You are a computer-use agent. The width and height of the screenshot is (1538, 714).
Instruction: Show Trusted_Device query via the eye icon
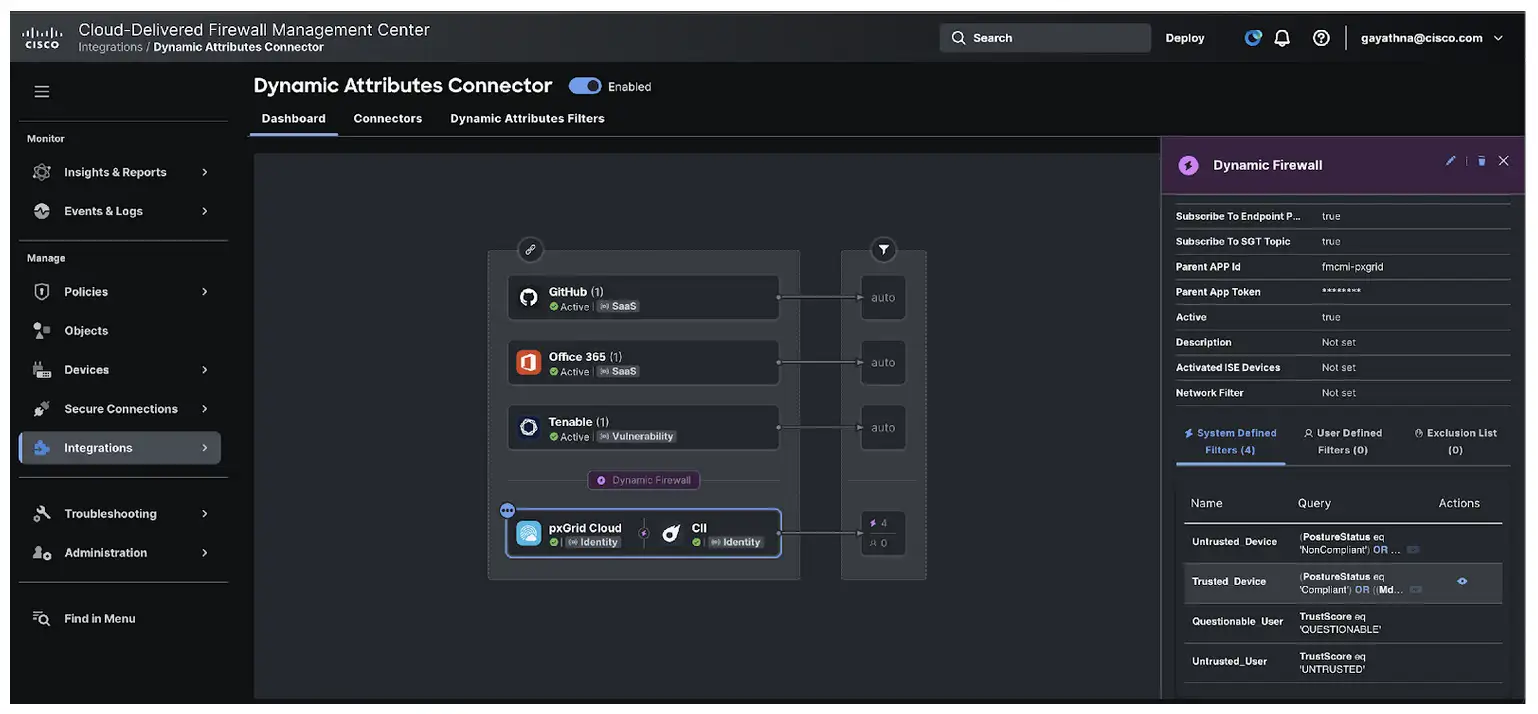[x=1462, y=580]
